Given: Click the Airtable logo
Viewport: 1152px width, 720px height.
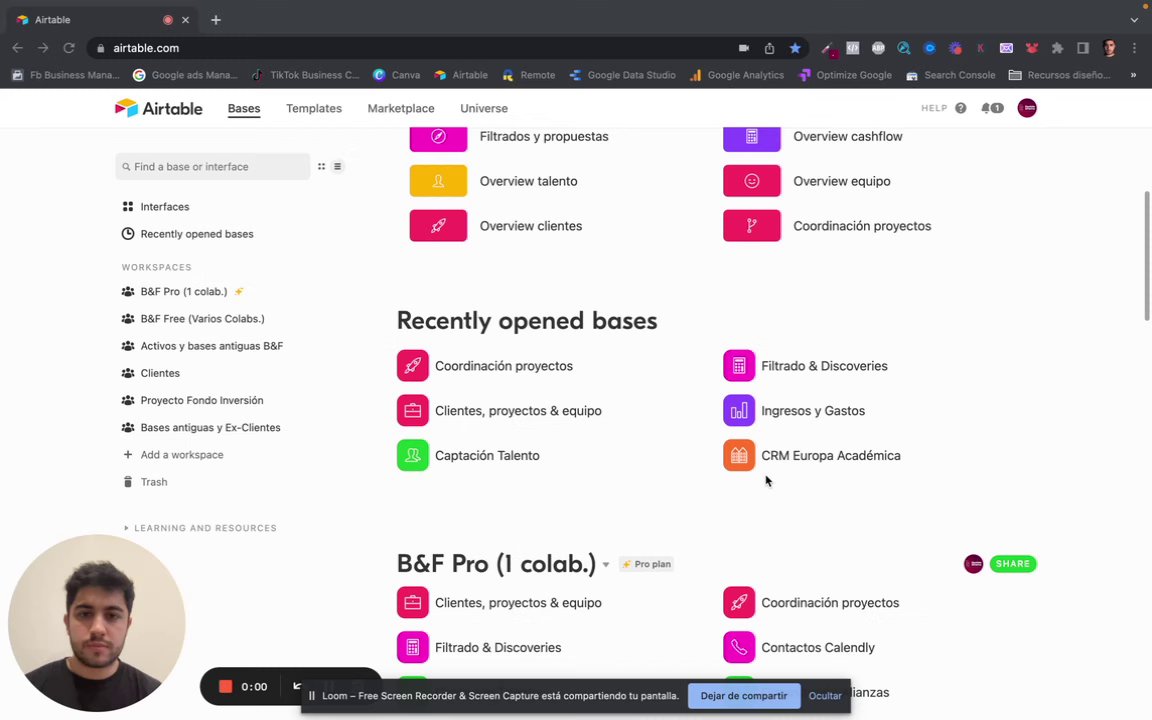Looking at the screenshot, I should (x=159, y=108).
